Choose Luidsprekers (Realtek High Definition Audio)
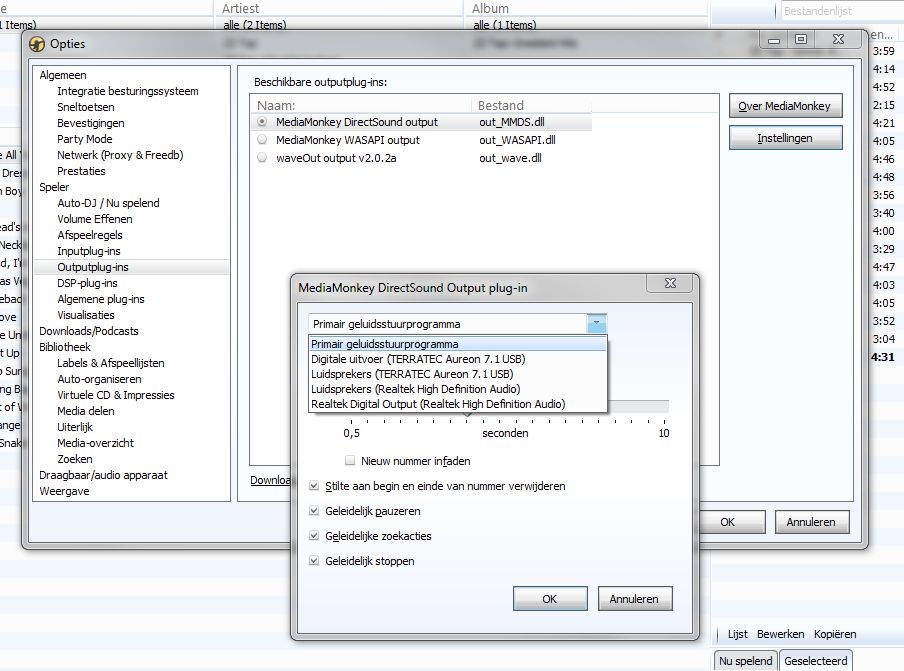This screenshot has height=671, width=904. pos(458,389)
